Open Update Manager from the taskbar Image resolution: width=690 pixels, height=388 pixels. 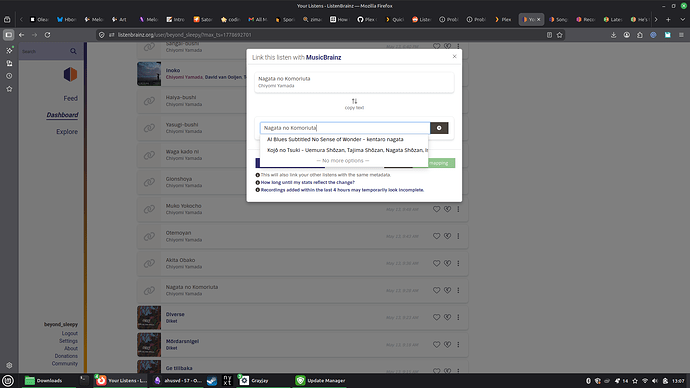coord(320,381)
